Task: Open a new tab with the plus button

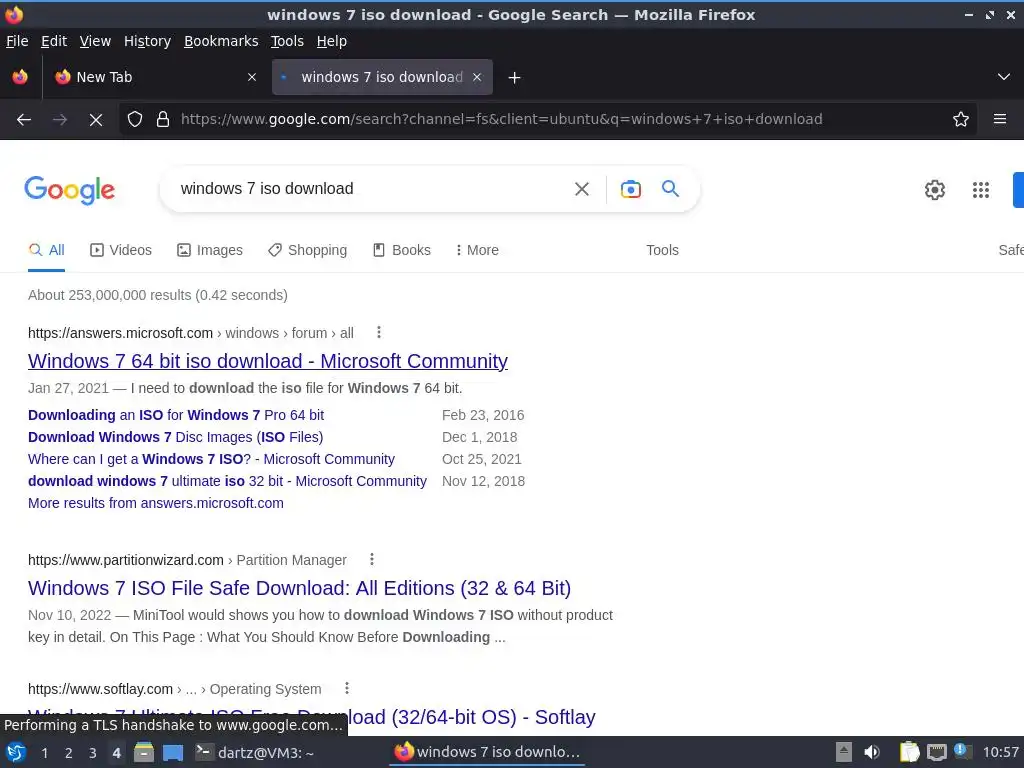Action: click(514, 78)
